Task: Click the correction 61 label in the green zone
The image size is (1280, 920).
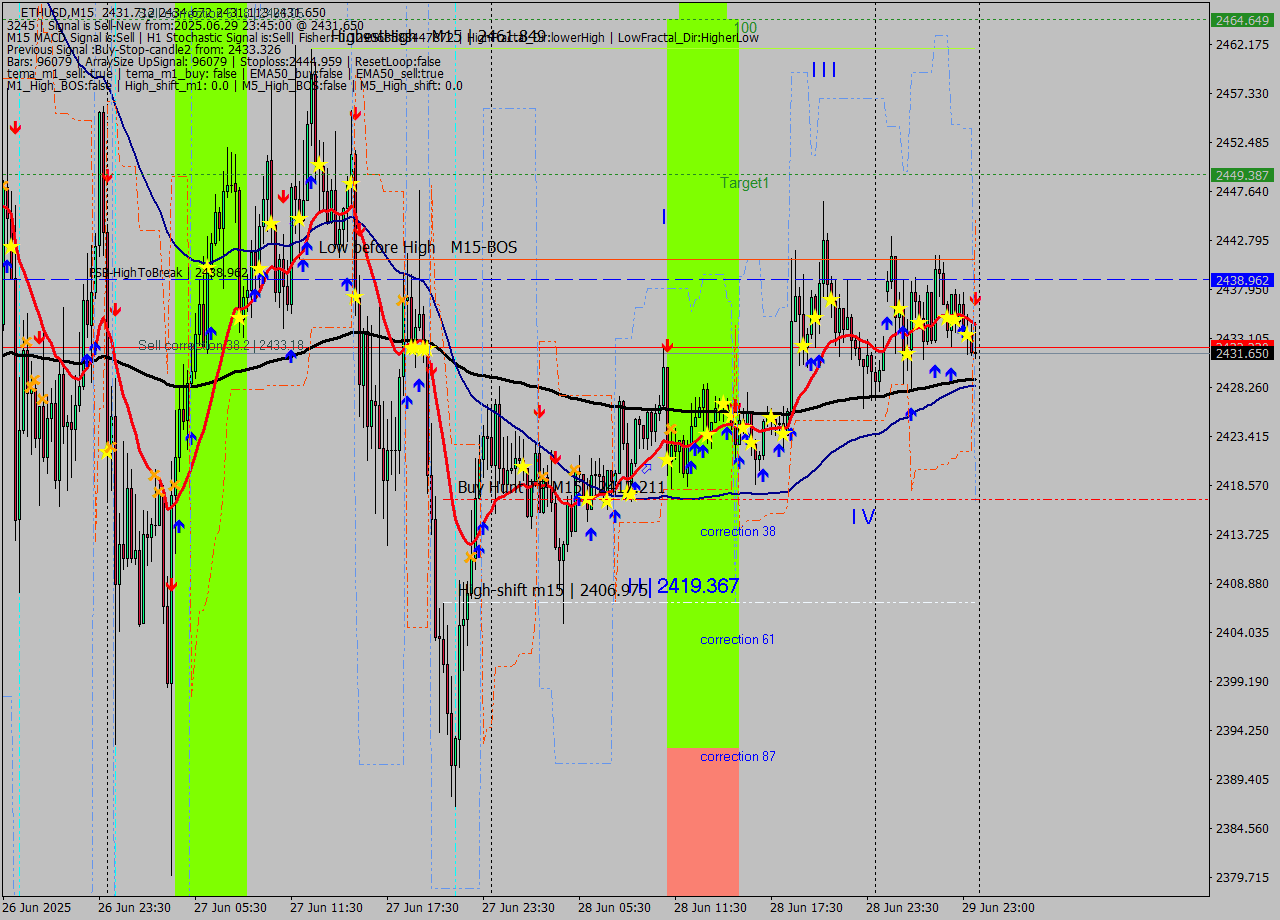Action: [x=737, y=639]
